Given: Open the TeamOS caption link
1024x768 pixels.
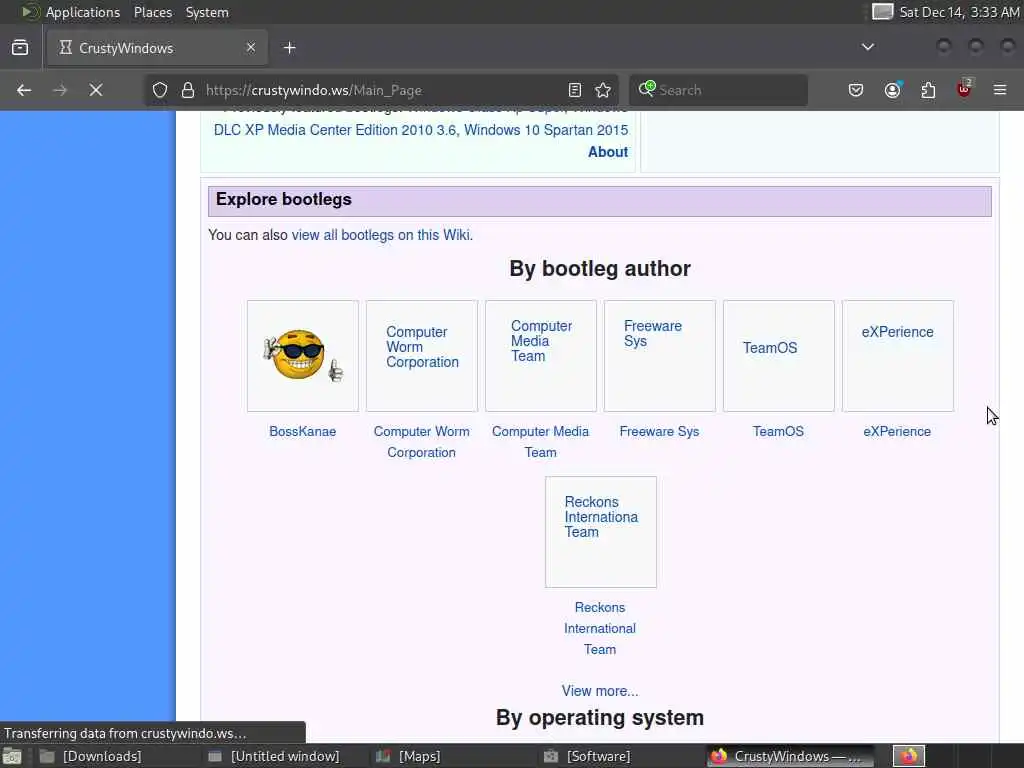Looking at the screenshot, I should click(x=778, y=432).
